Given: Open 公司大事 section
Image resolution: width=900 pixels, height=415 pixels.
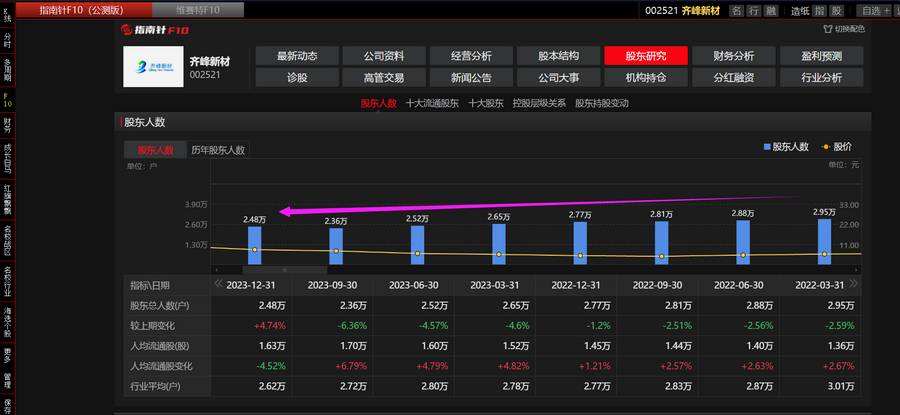Looking at the screenshot, I should tap(558, 77).
